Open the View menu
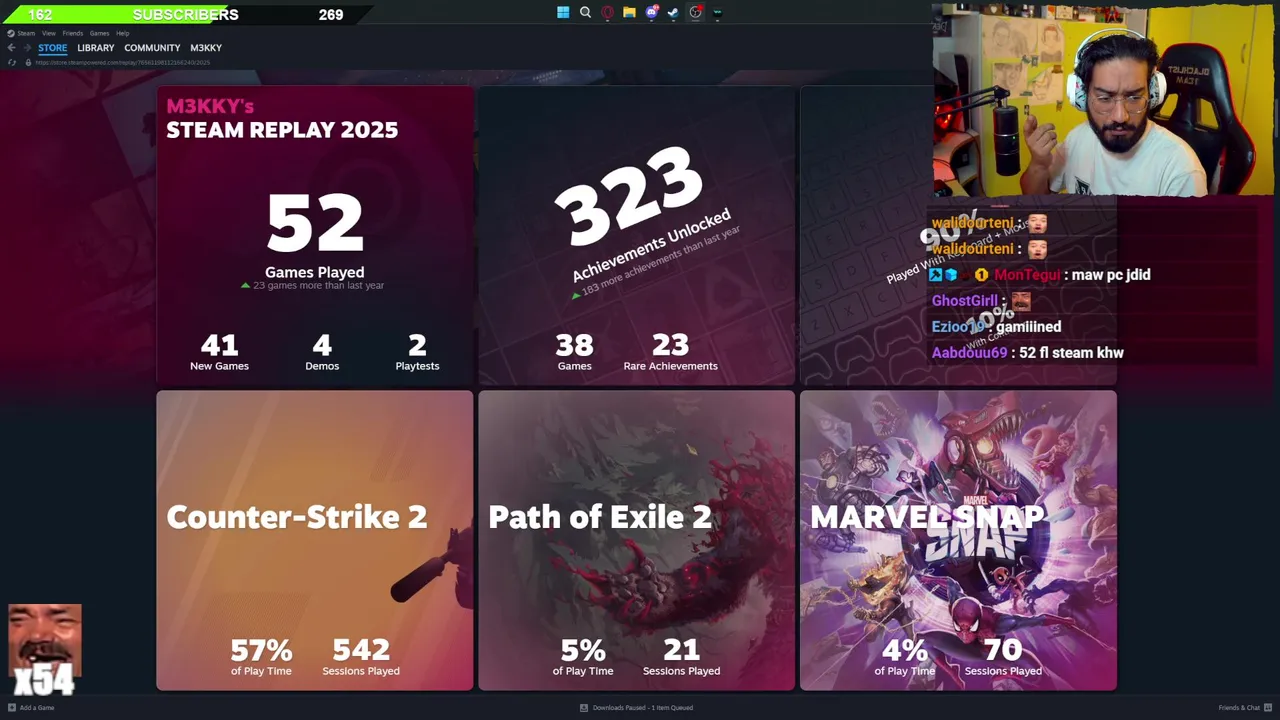The height and width of the screenshot is (720, 1280). [48, 33]
